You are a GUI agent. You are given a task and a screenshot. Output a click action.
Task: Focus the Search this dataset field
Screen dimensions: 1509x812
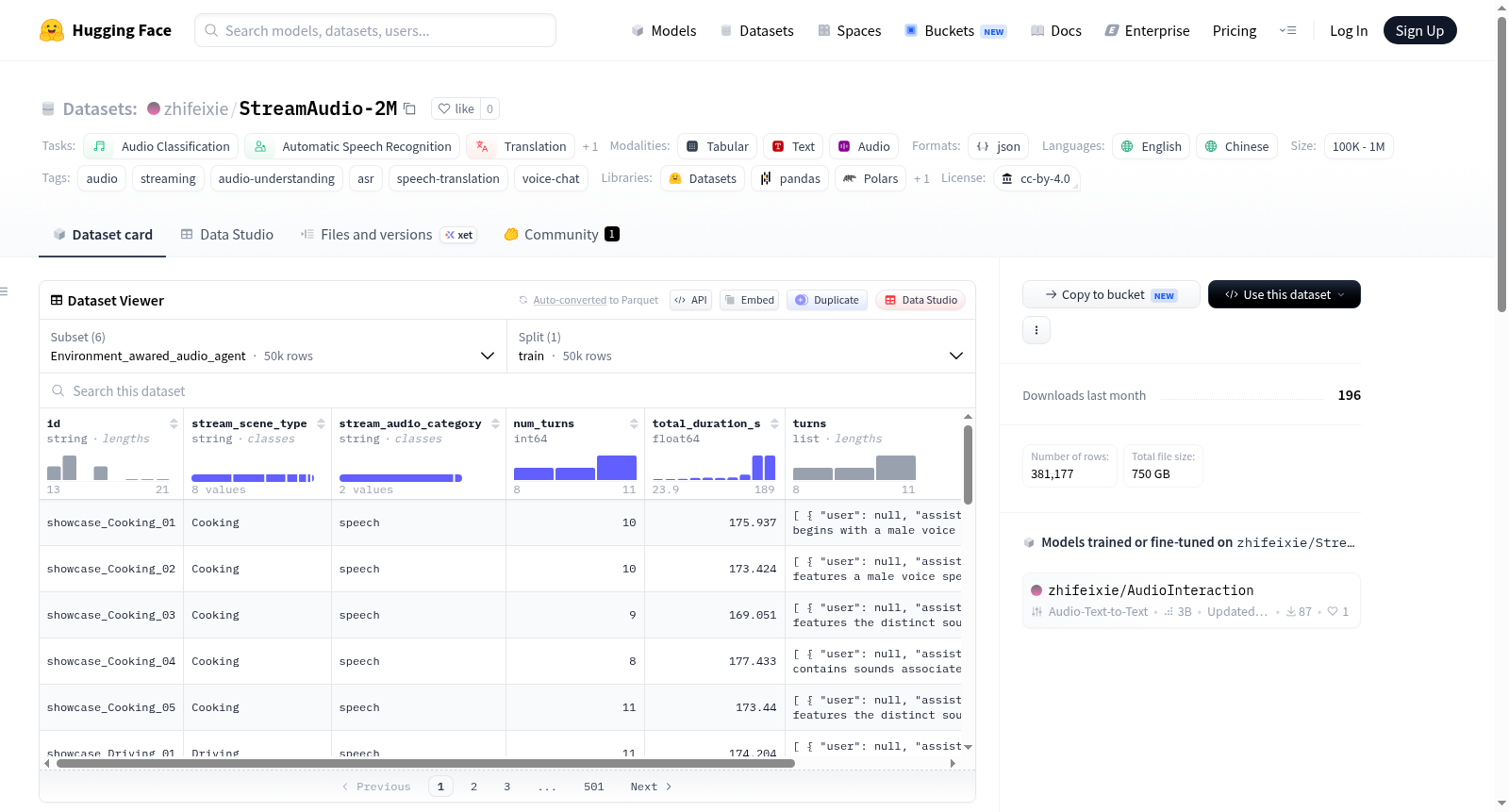(507, 390)
